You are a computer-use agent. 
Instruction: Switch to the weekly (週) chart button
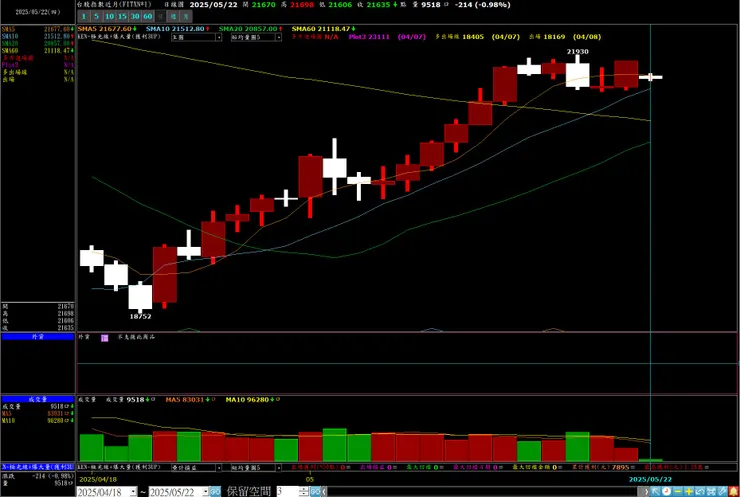click(x=173, y=17)
